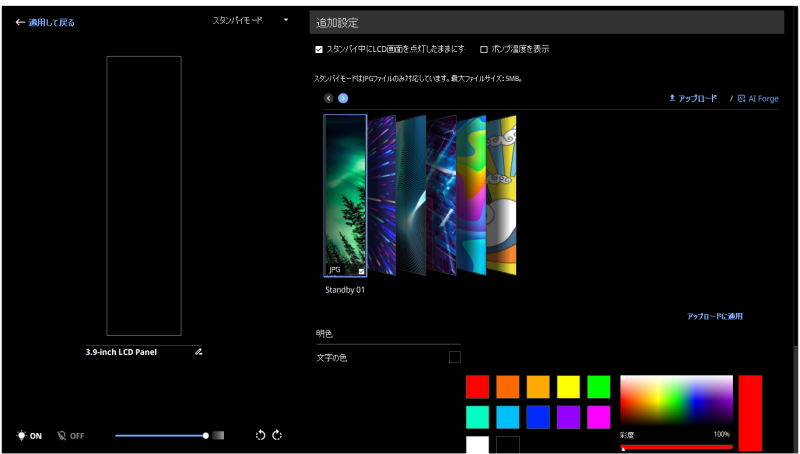
Task: Select the Standby 01 aurora thumbnail
Action: click(x=345, y=195)
